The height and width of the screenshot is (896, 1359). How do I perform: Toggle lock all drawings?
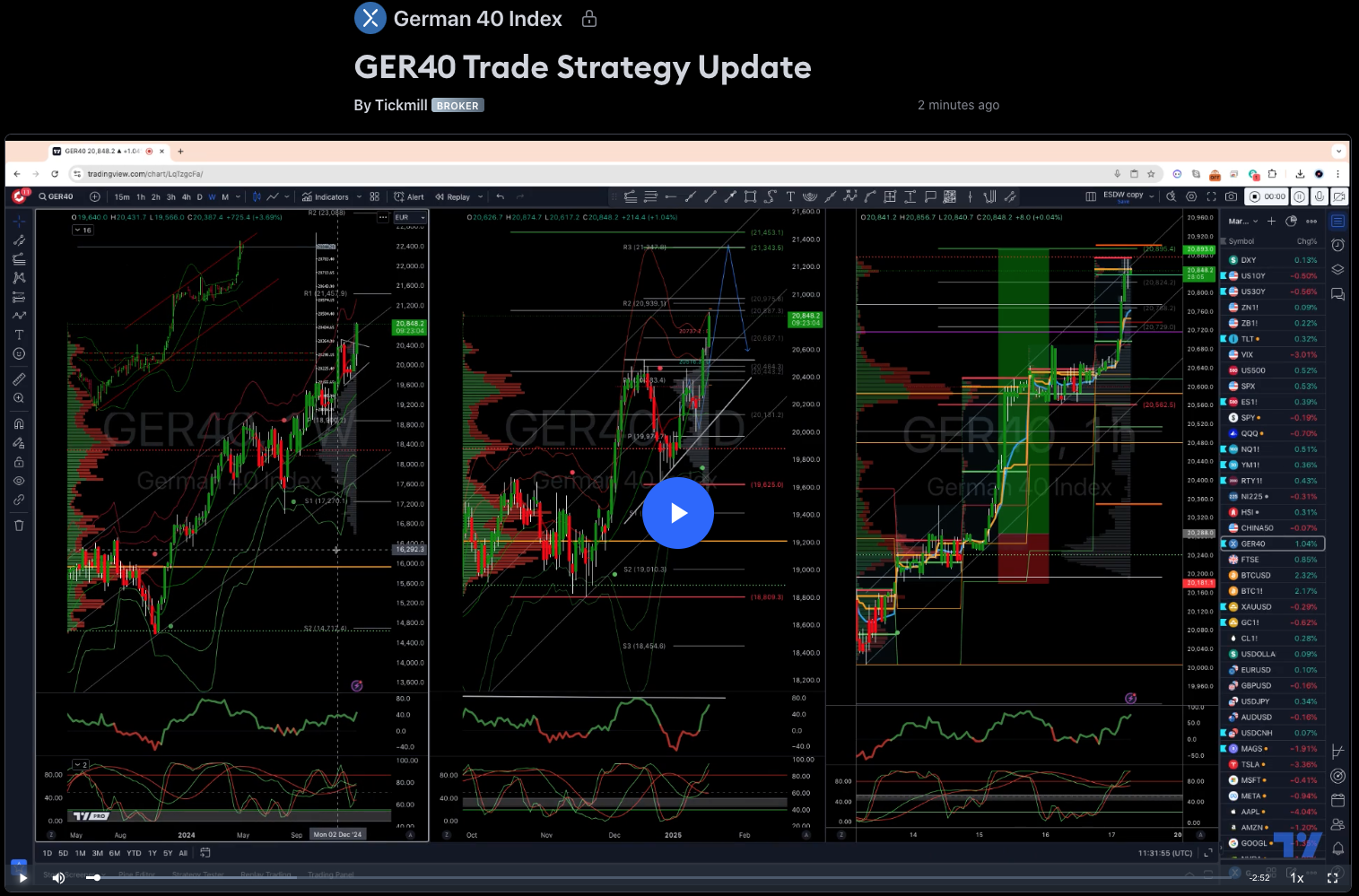[19, 462]
